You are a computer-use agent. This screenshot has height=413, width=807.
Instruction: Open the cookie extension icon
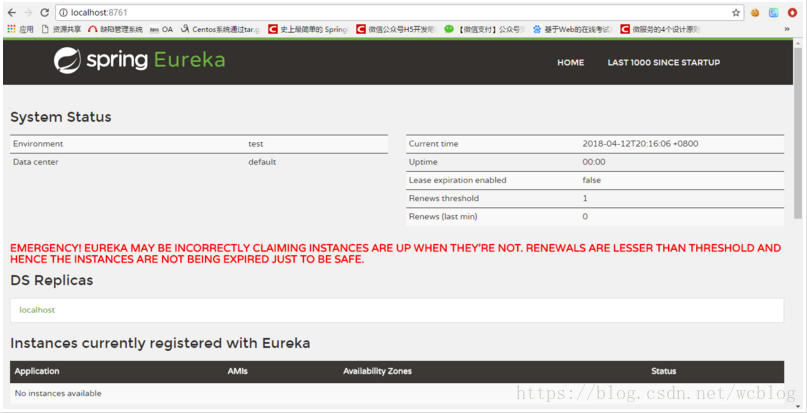pos(755,13)
